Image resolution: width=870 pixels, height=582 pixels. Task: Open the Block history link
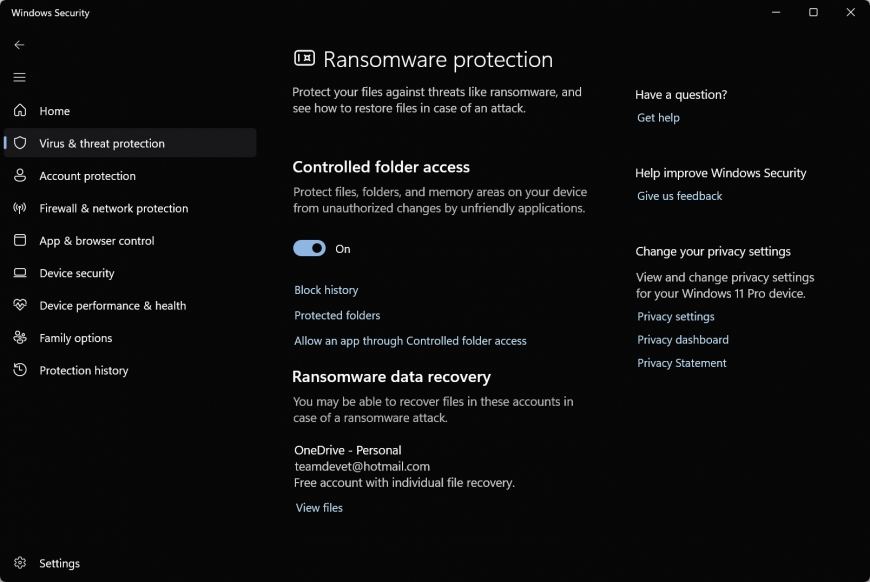point(326,290)
